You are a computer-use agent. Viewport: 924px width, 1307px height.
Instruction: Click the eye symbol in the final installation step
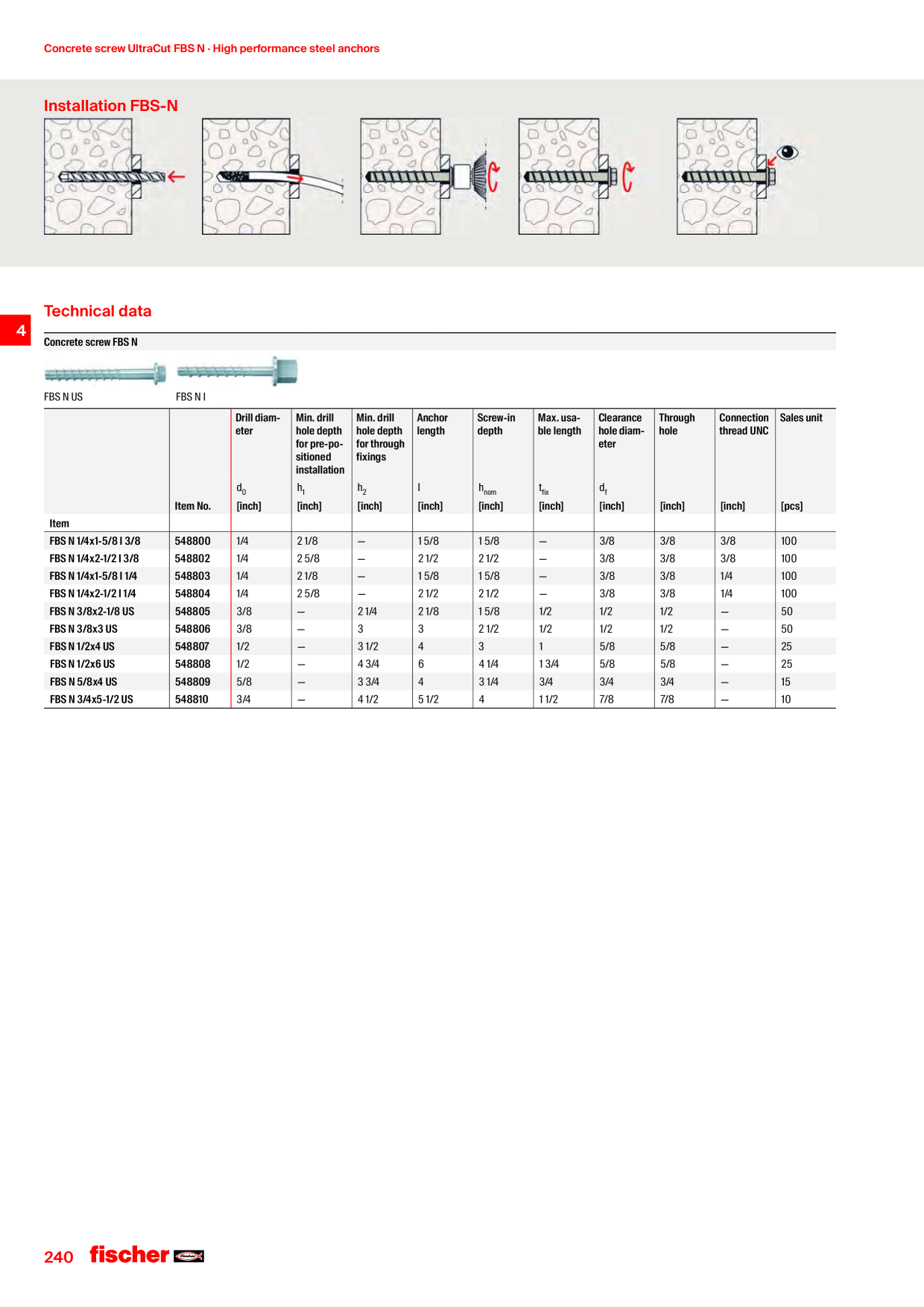788,153
